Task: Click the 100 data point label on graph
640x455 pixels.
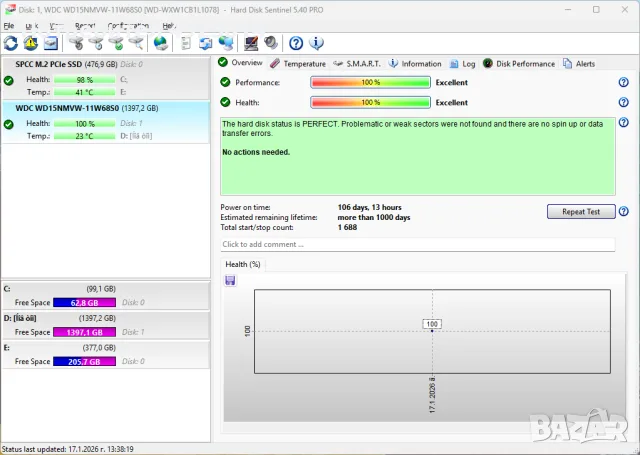Action: pyautogui.click(x=432, y=324)
